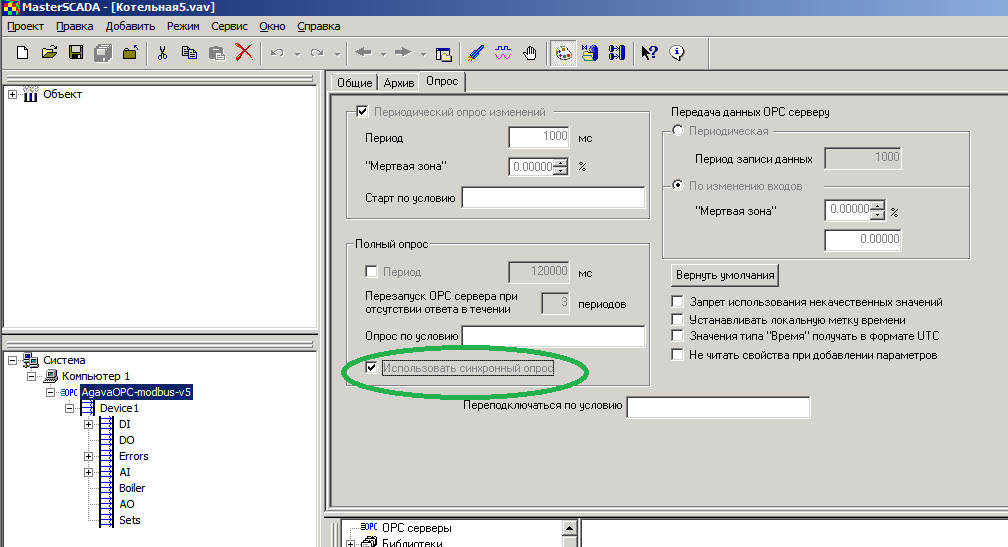Expand the AI group node
Screen dimensions: 1008x547
88,472
